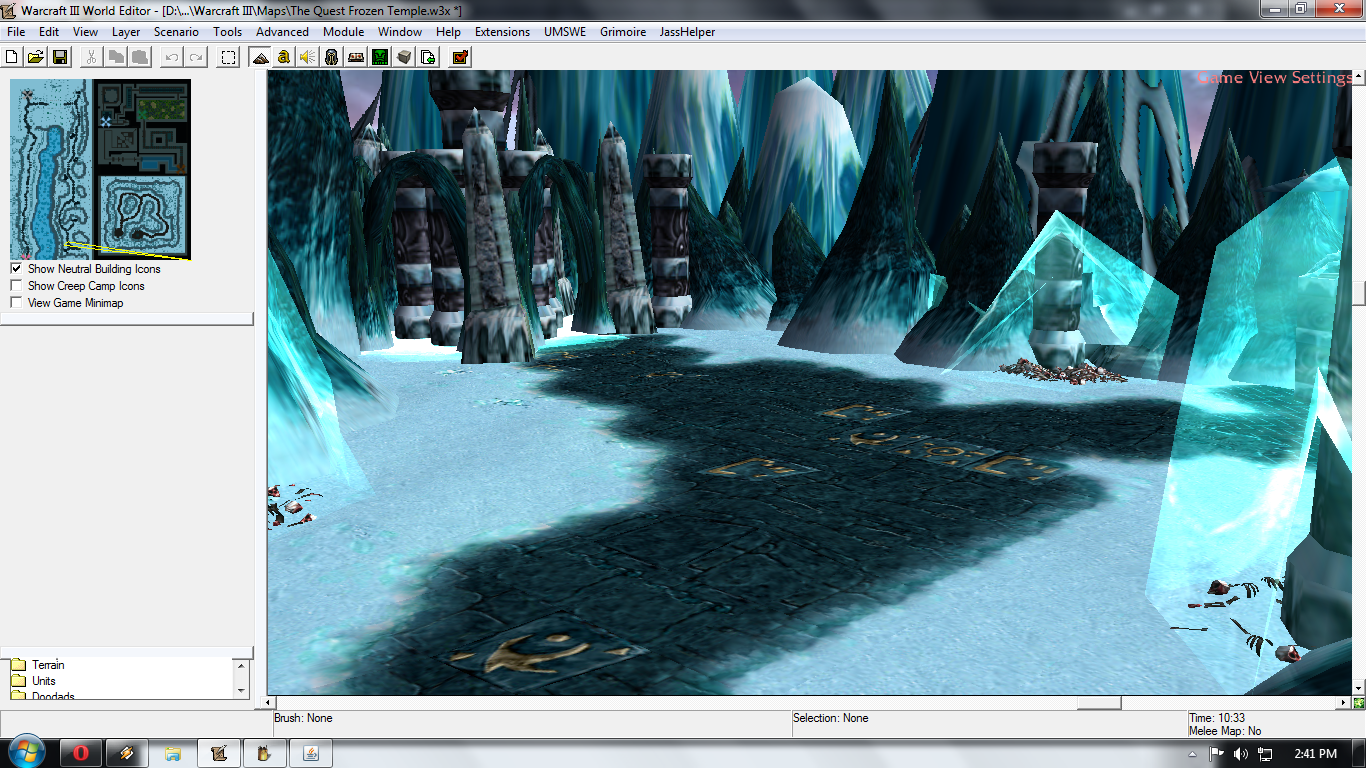Screen dimensions: 1366x768
Task: Open the Import Manager icon
Action: [428, 57]
